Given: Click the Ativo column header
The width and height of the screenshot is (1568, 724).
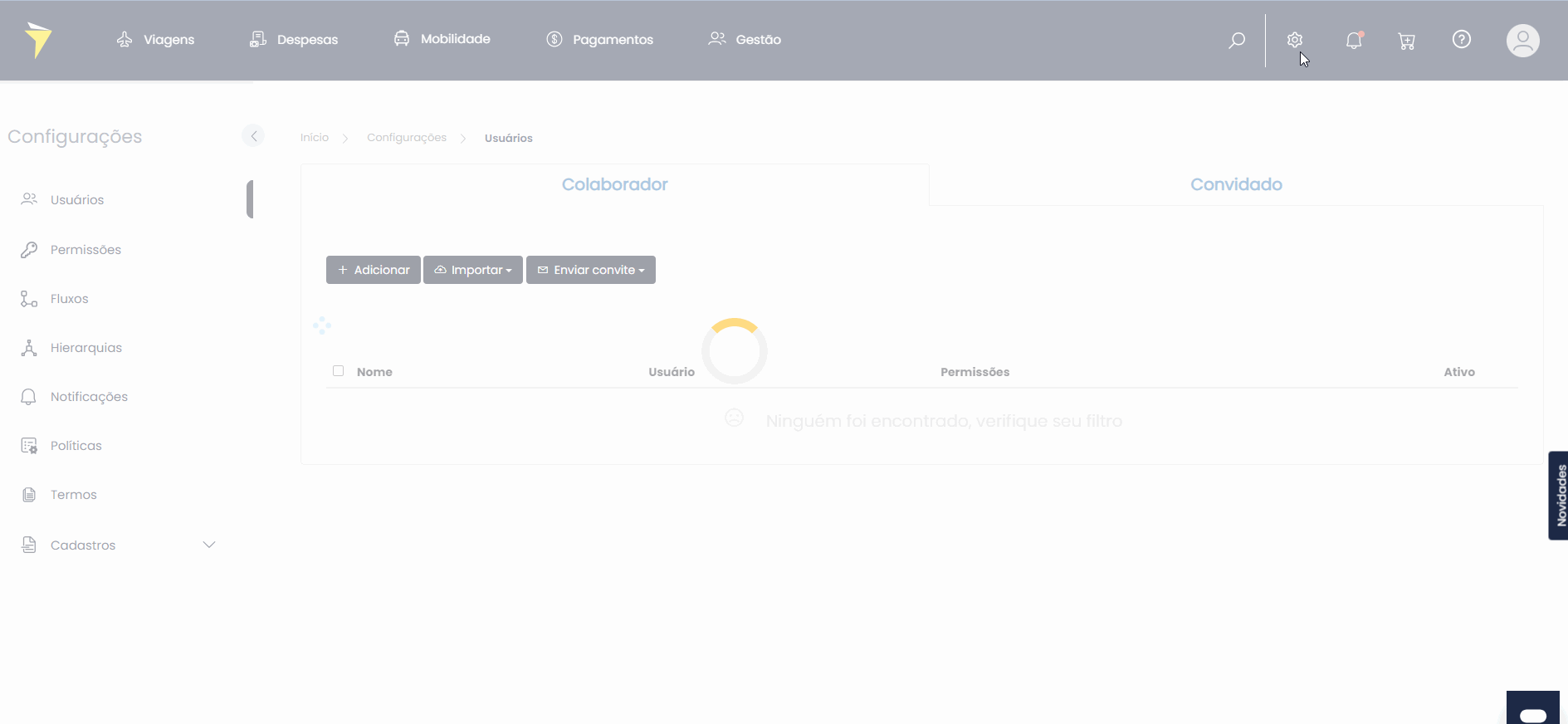Looking at the screenshot, I should click(1459, 372).
